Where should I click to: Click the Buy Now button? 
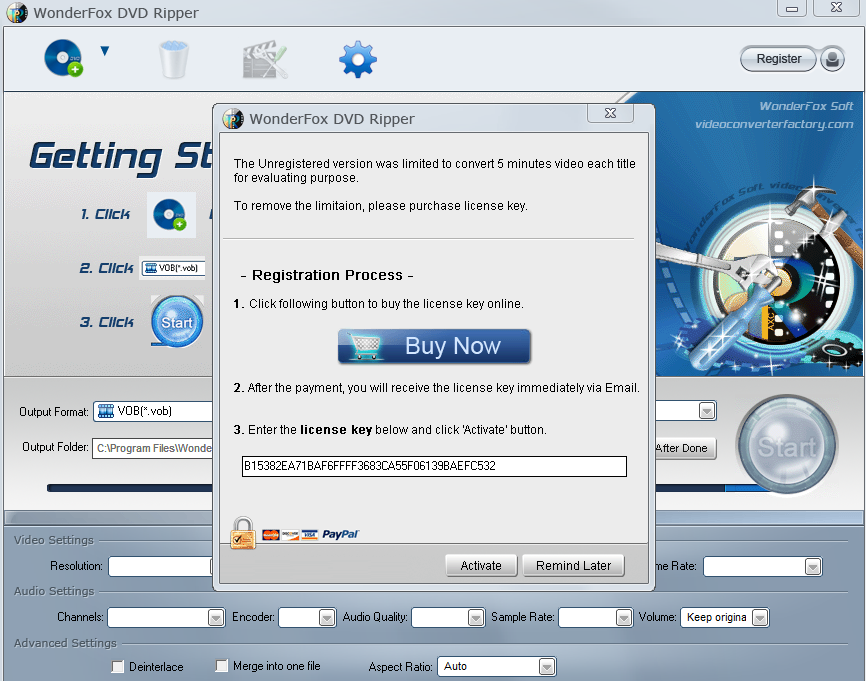[434, 346]
